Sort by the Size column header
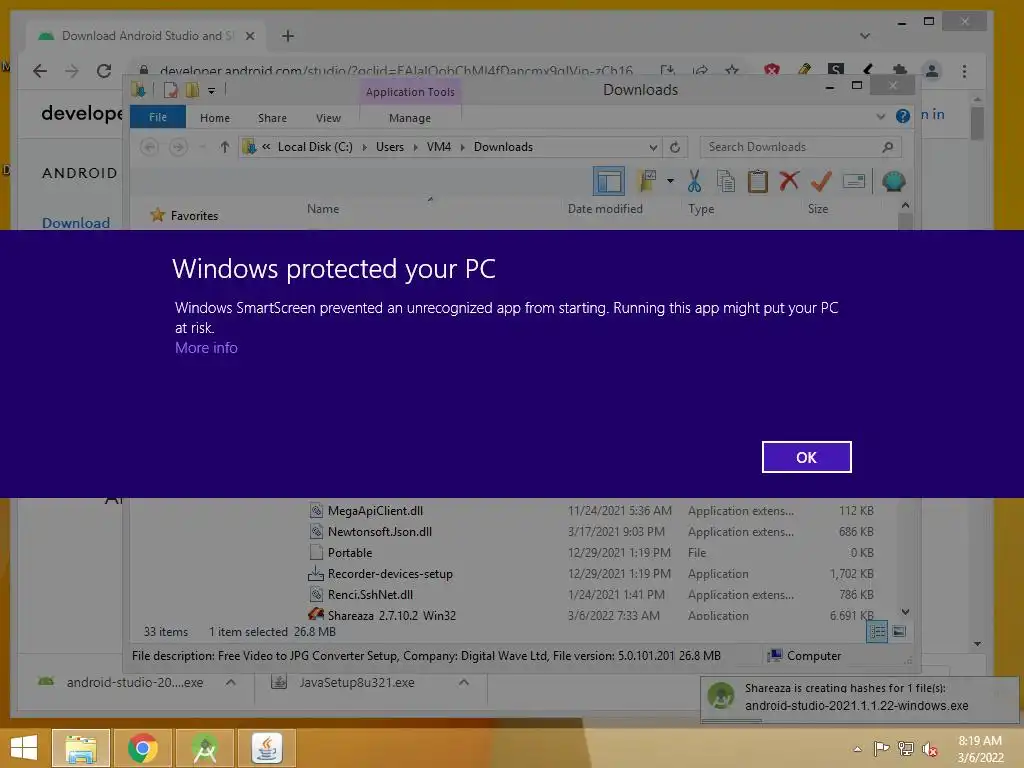This screenshot has height=768, width=1024. coord(818,209)
